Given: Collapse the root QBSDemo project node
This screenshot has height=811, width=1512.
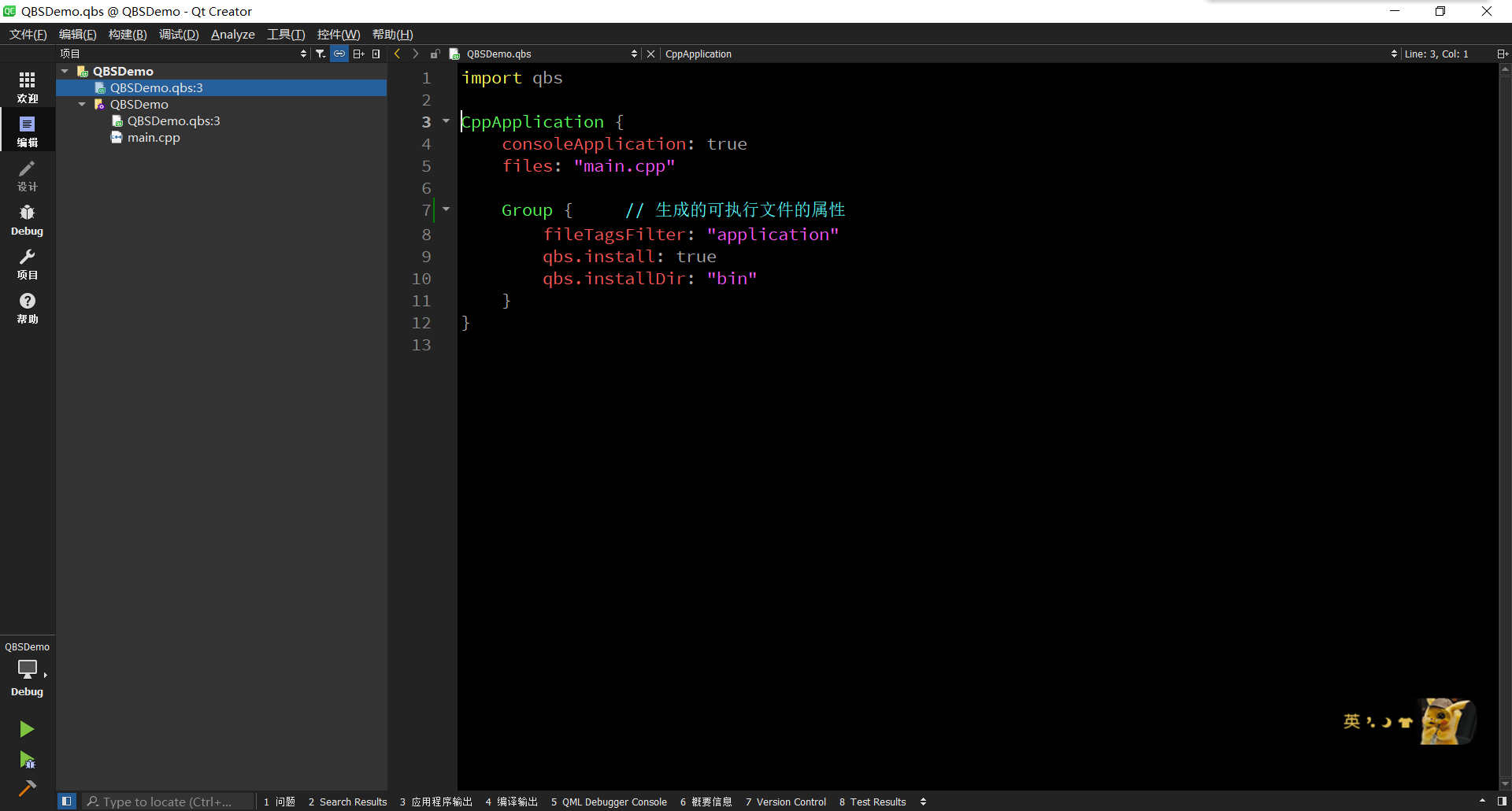Looking at the screenshot, I should click(x=65, y=71).
